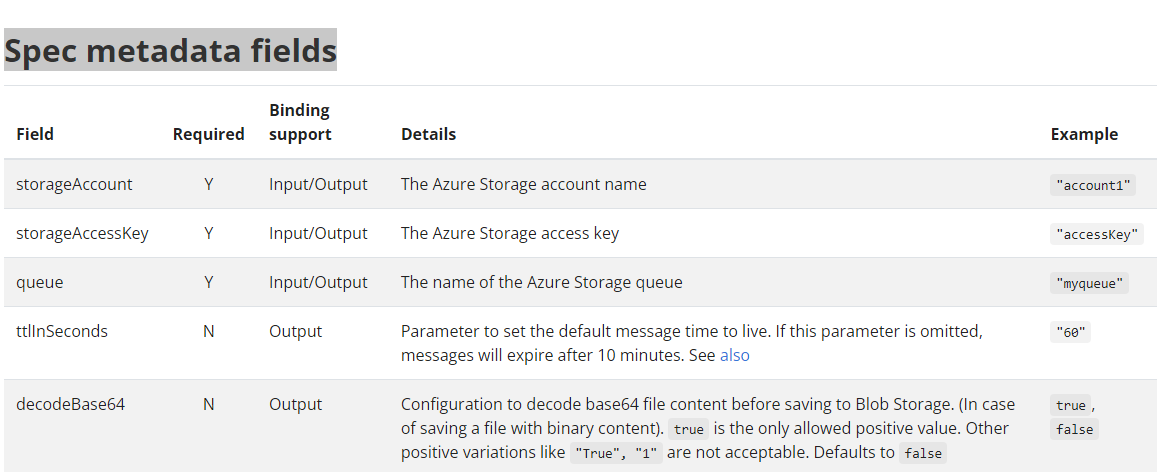
Task: Click the "Required" column header
Action: point(208,134)
